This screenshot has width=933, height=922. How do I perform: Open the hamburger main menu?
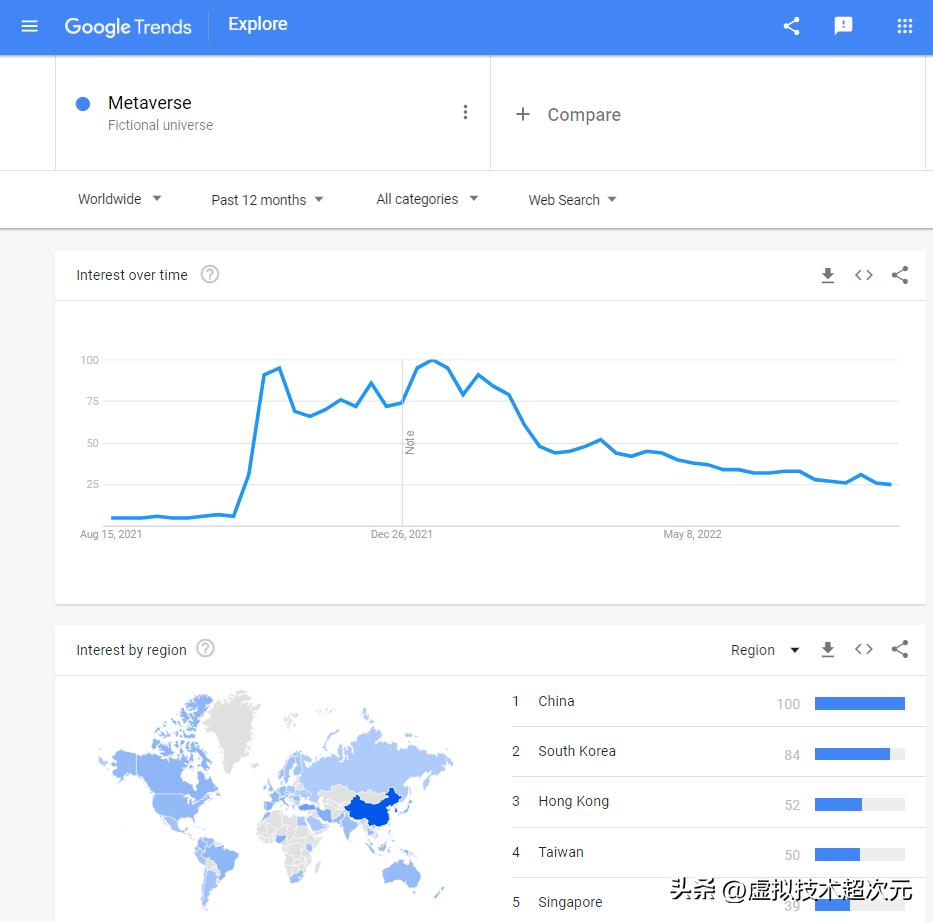[29, 26]
